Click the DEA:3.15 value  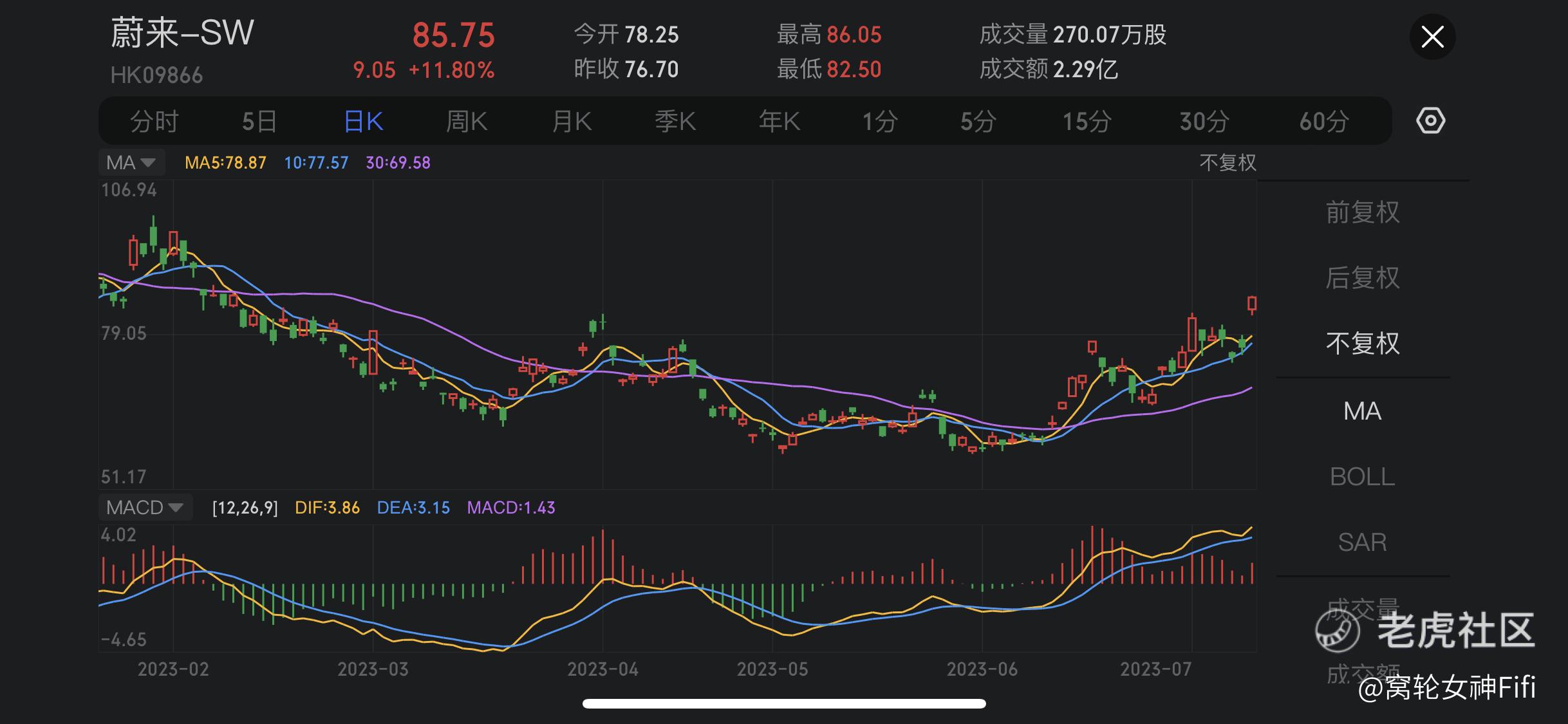(x=413, y=508)
